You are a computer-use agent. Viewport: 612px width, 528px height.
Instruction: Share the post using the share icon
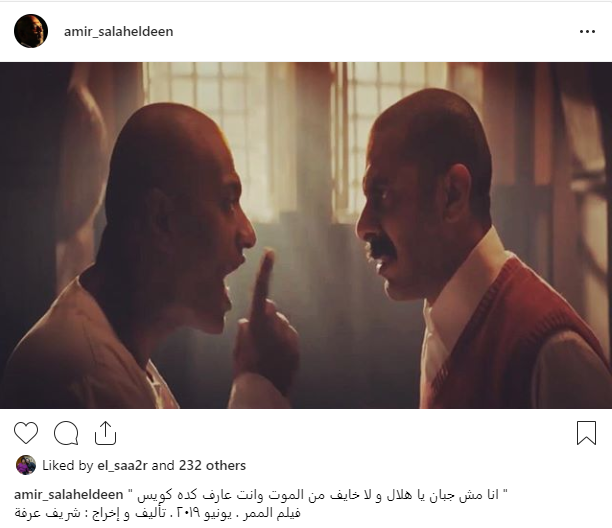pyautogui.click(x=105, y=433)
